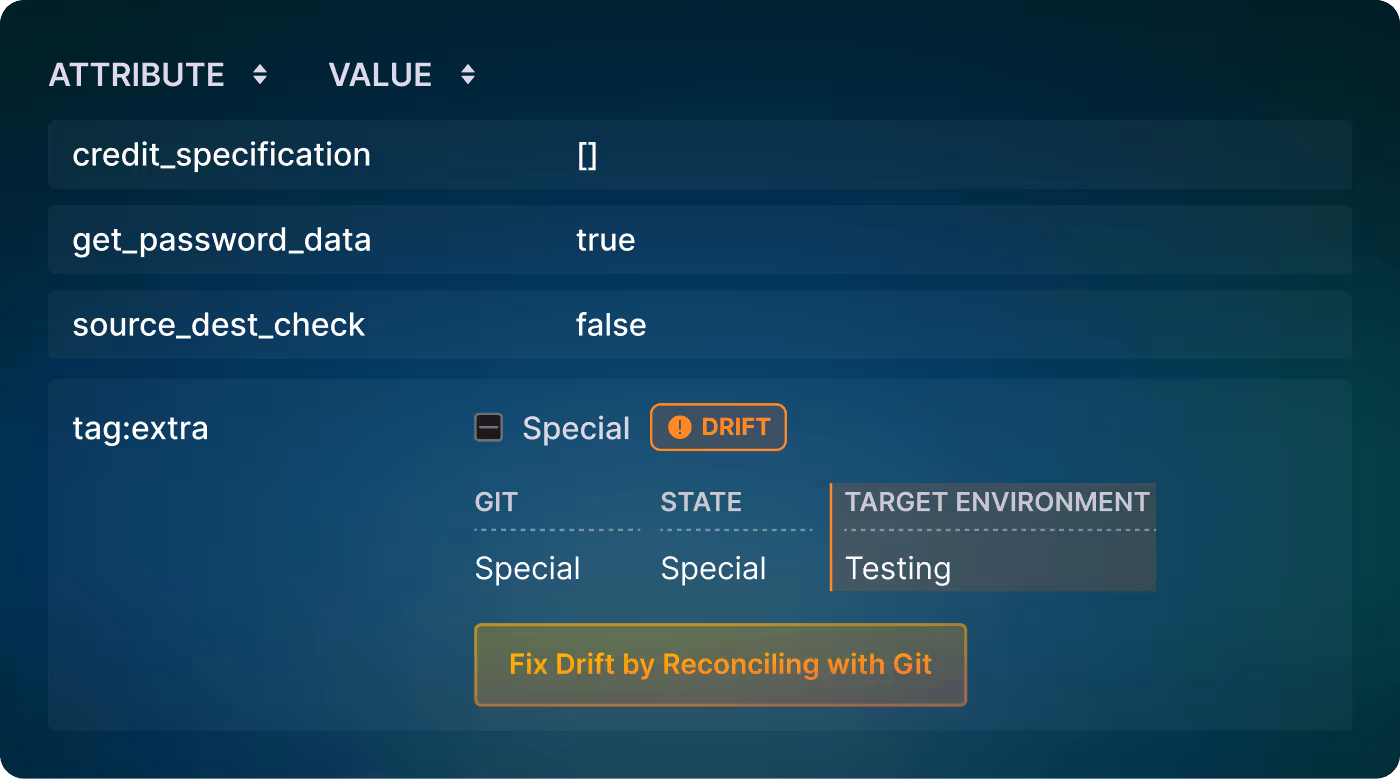
Task: Select the TARGET ENVIRONMENT column header
Action: (996, 502)
